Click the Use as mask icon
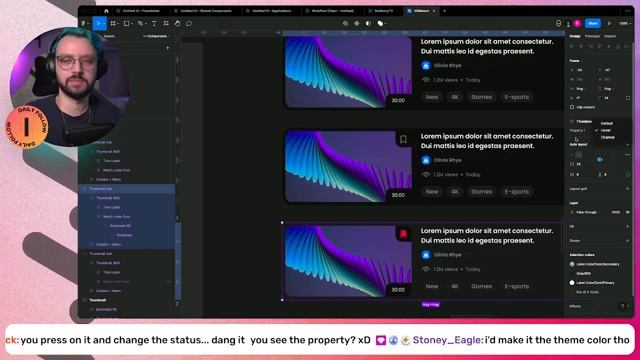The height and width of the screenshot is (360, 640). click(368, 24)
